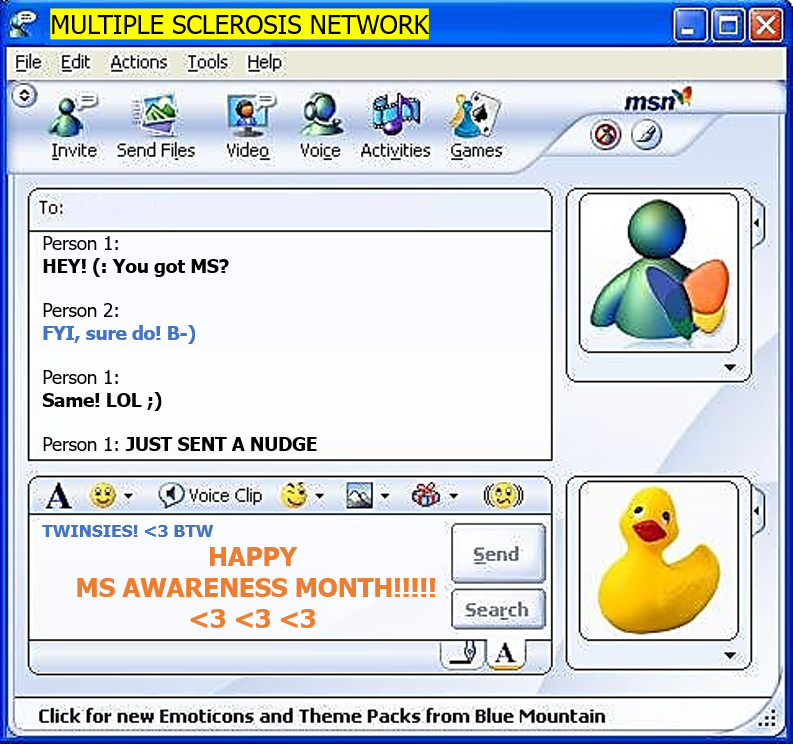Screen dimensions: 793x745
Task: Click the Blue Mountain emoticons ad link
Action: pos(322,716)
